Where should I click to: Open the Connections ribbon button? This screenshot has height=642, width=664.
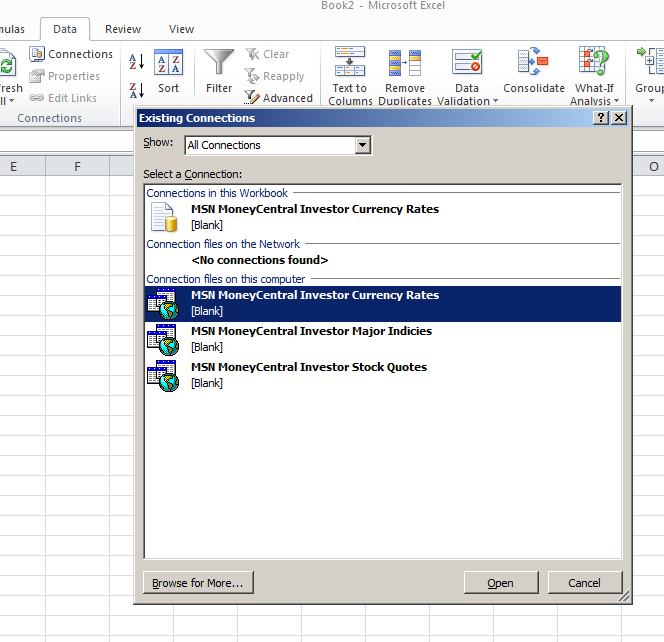pos(71,54)
